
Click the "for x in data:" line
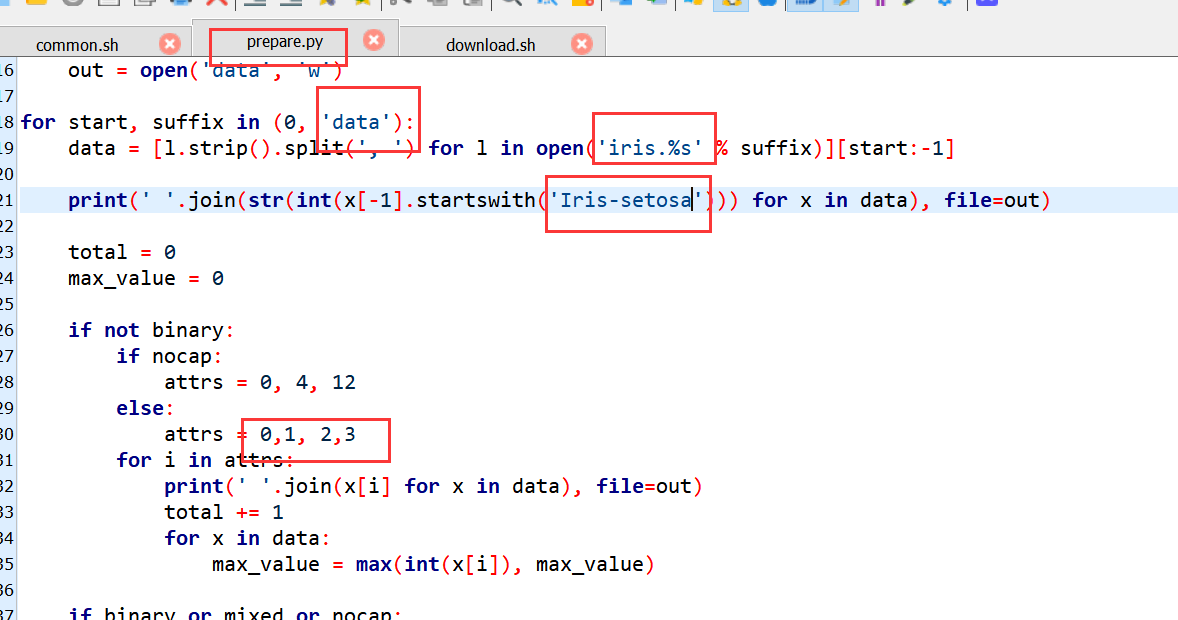pyautogui.click(x=247, y=538)
